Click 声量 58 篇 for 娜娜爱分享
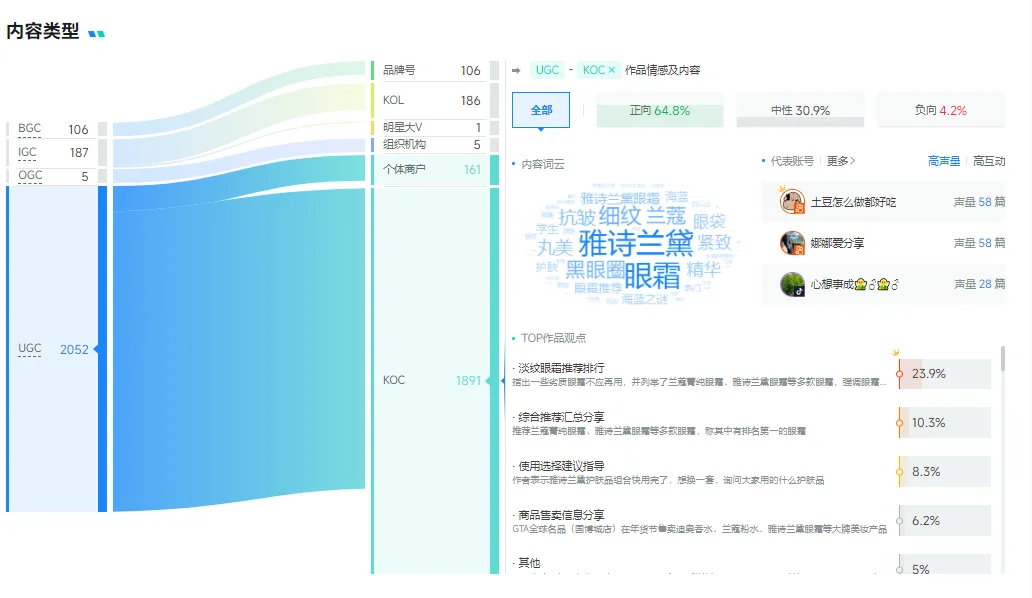1032x598 pixels. point(979,243)
